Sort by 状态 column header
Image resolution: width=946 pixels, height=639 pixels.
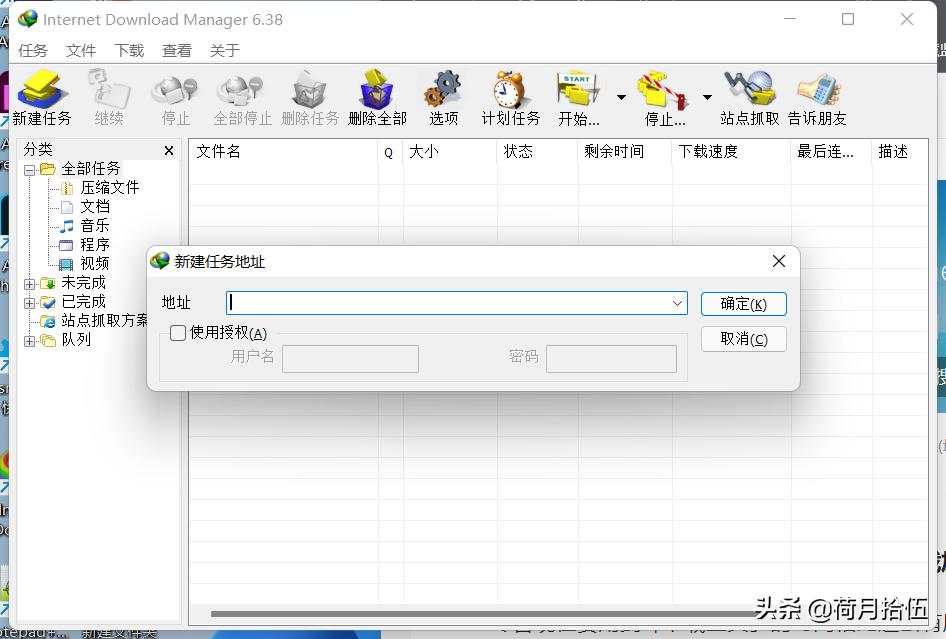click(x=537, y=151)
